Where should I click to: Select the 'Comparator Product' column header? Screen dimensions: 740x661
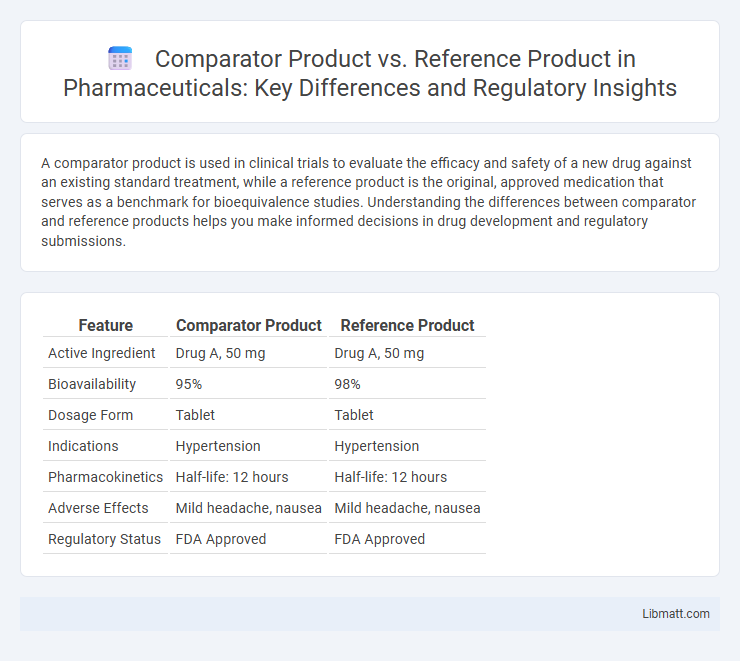(248, 325)
